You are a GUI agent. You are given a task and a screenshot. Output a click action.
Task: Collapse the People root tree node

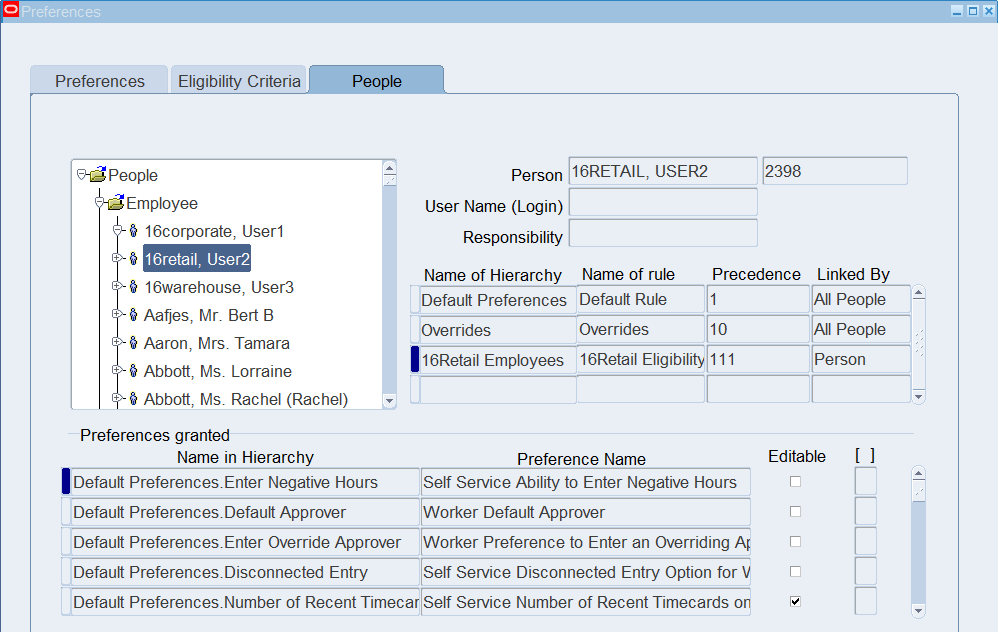[x=82, y=175]
